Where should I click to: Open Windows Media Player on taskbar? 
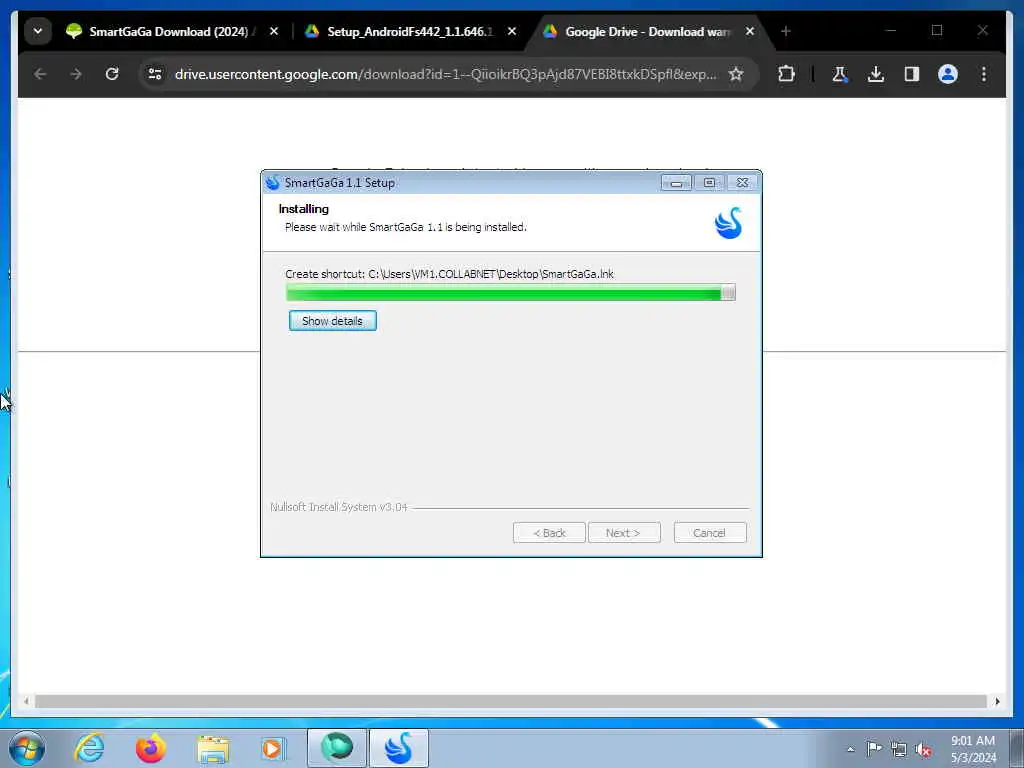273,748
